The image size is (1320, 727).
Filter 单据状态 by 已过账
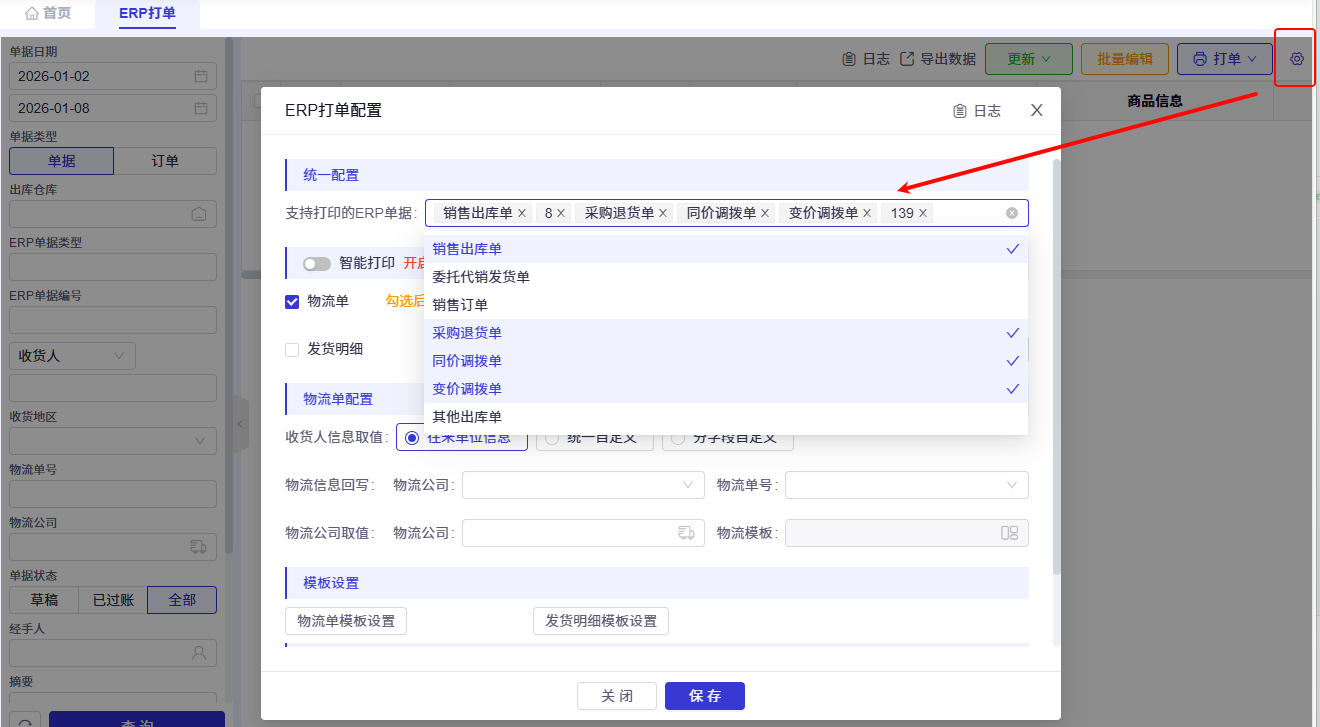pos(113,600)
